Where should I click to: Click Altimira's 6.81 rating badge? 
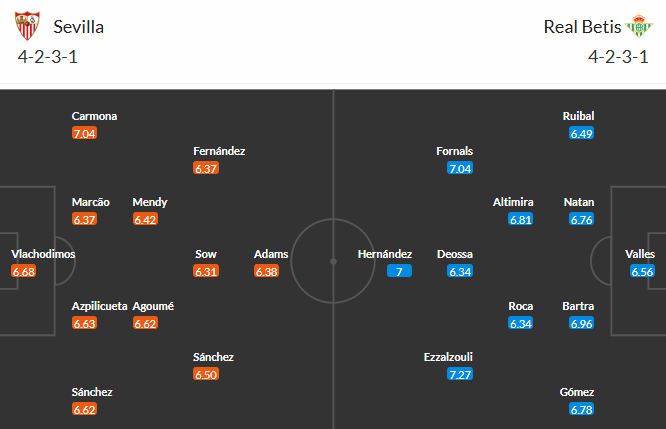tap(521, 219)
